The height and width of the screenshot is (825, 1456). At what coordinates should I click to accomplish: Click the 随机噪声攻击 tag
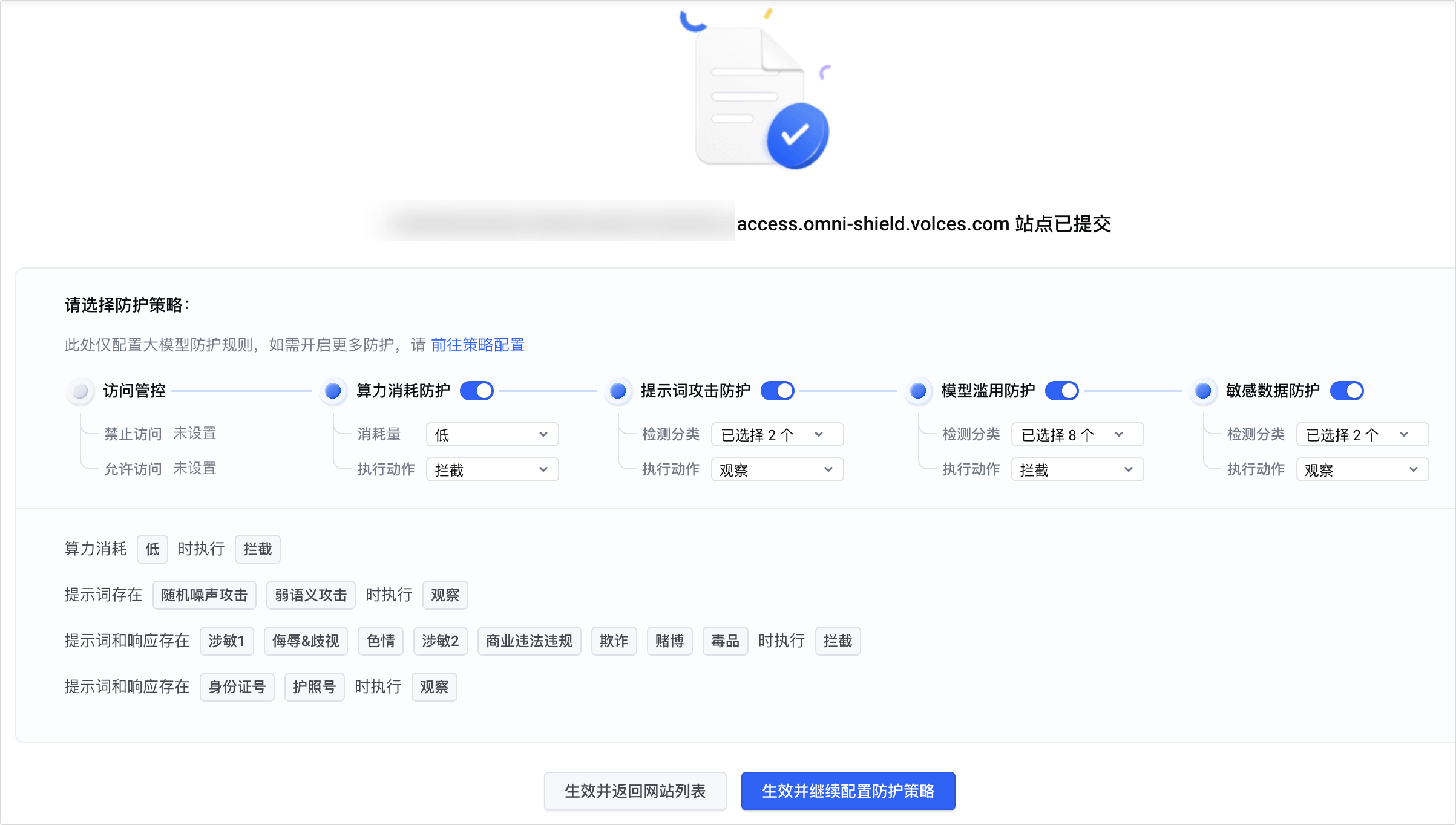[205, 595]
